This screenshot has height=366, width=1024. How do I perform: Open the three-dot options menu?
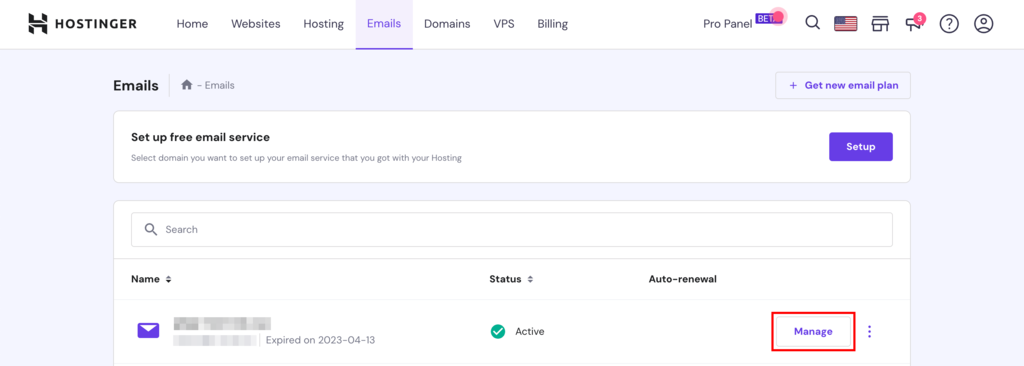[869, 331]
